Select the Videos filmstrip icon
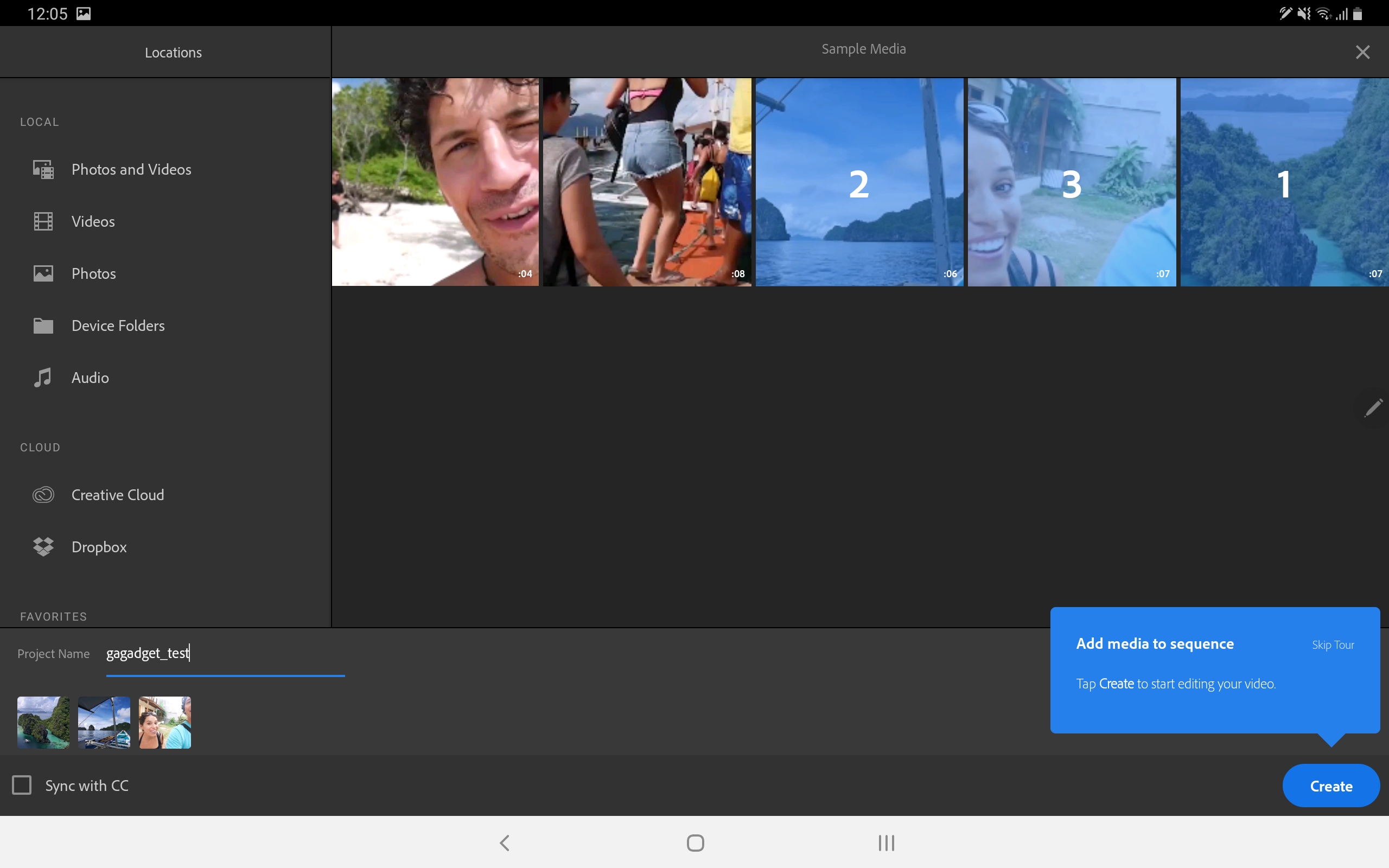 (x=43, y=221)
